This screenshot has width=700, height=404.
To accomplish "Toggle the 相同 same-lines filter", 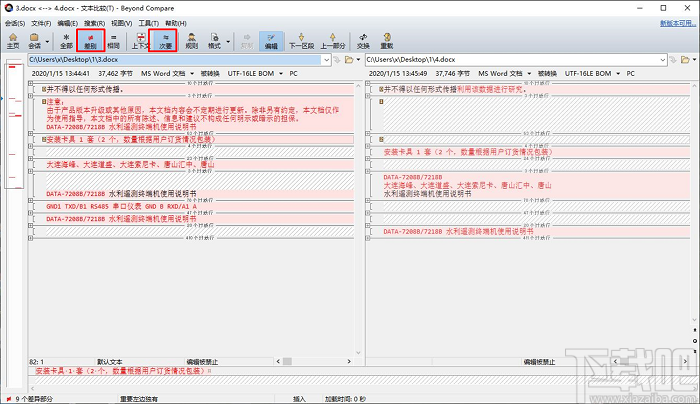I will tap(113, 41).
